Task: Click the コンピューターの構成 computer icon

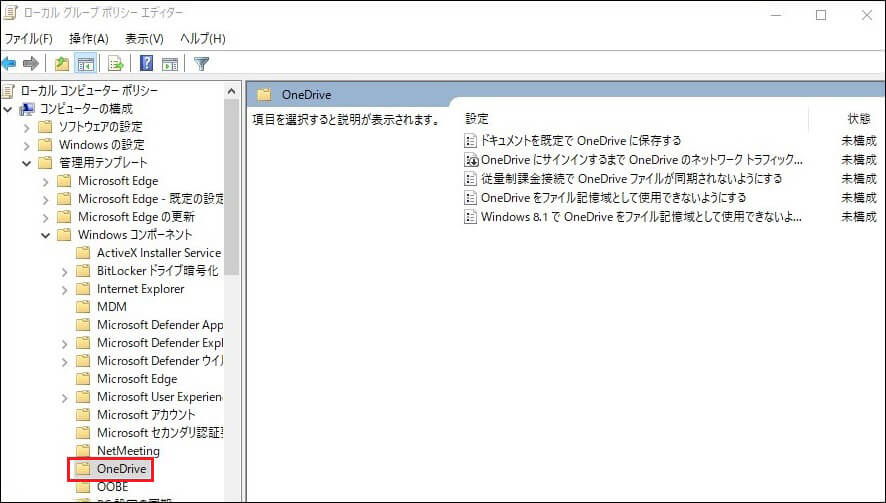Action: [x=27, y=109]
